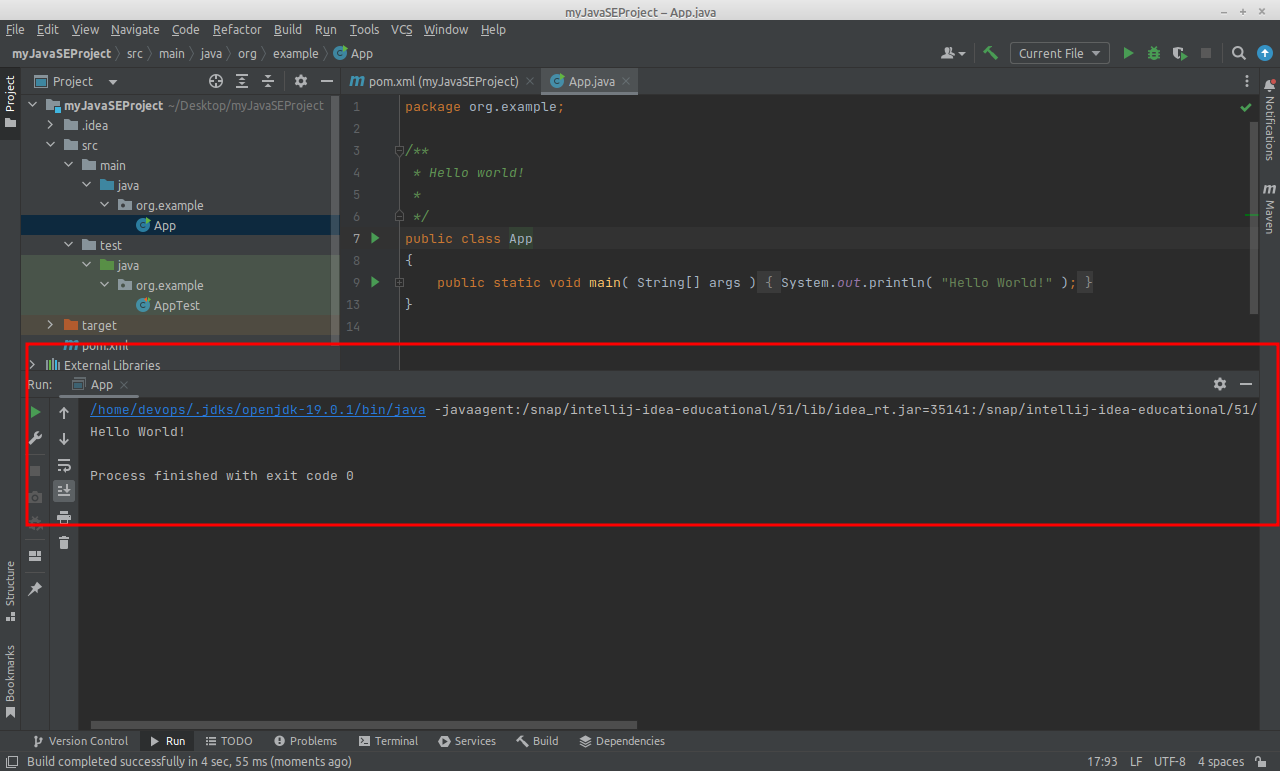The height and width of the screenshot is (771, 1280).
Task: Rerun App in the Run panel
Action: [36, 412]
